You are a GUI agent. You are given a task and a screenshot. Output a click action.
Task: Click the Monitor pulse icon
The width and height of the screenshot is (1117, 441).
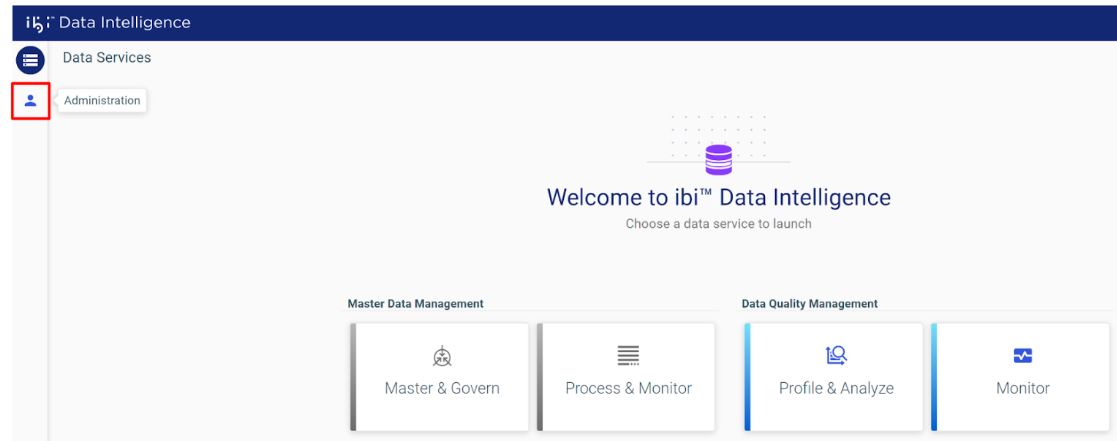click(1023, 356)
